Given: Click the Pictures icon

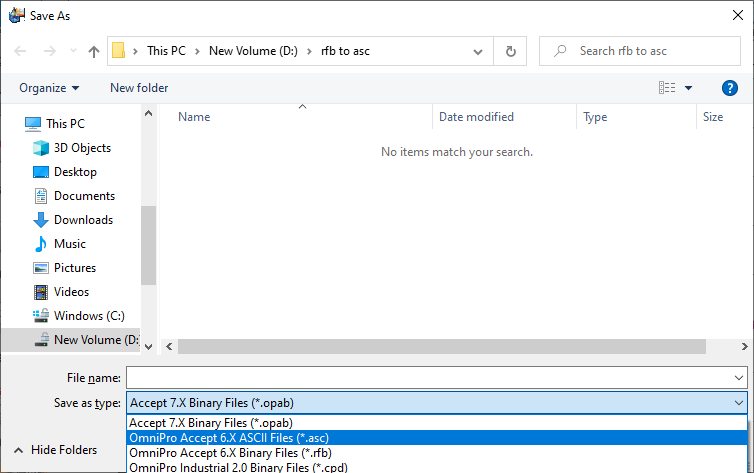Looking at the screenshot, I should [x=41, y=268].
